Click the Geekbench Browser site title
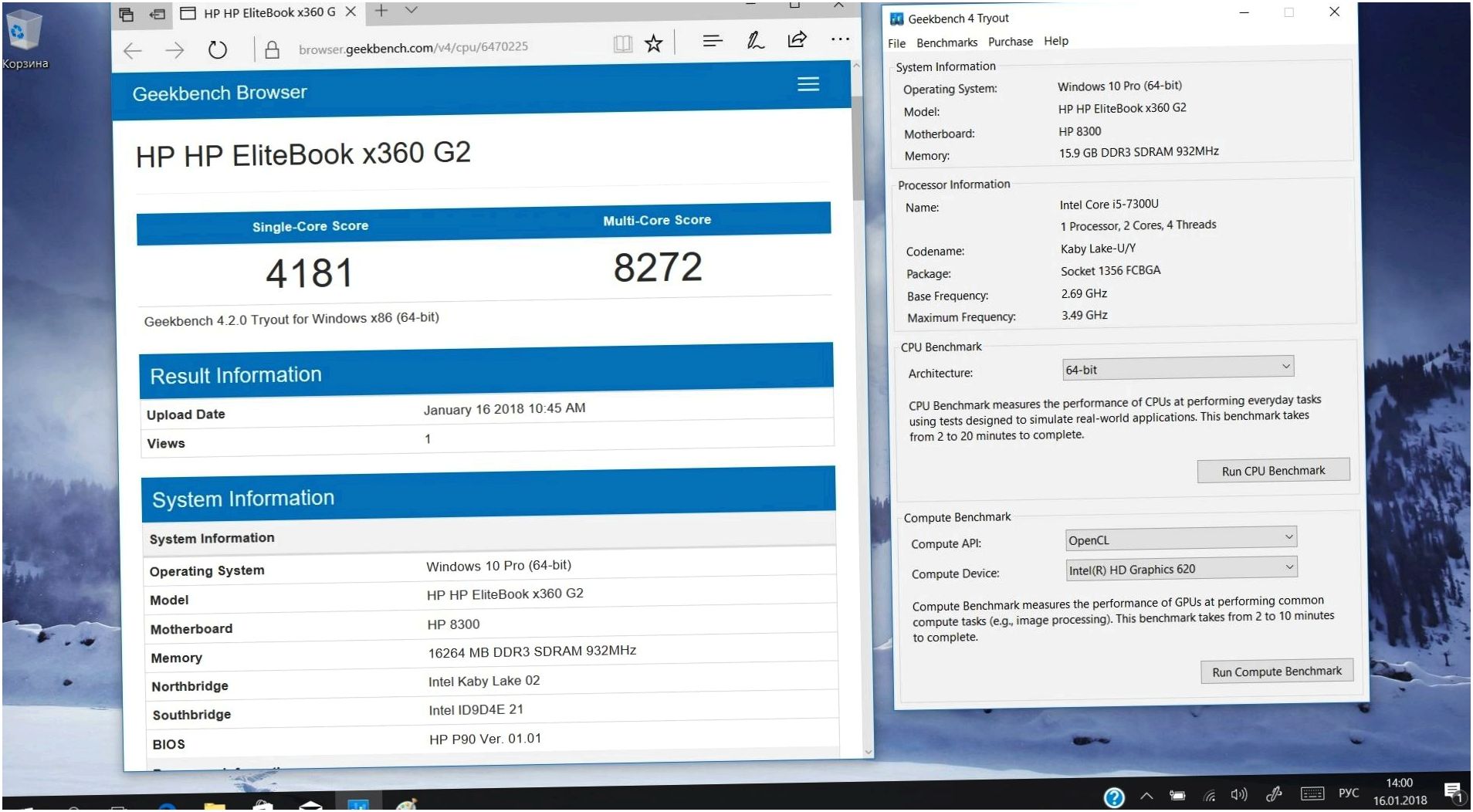Image resolution: width=1473 pixels, height=812 pixels. pos(220,93)
